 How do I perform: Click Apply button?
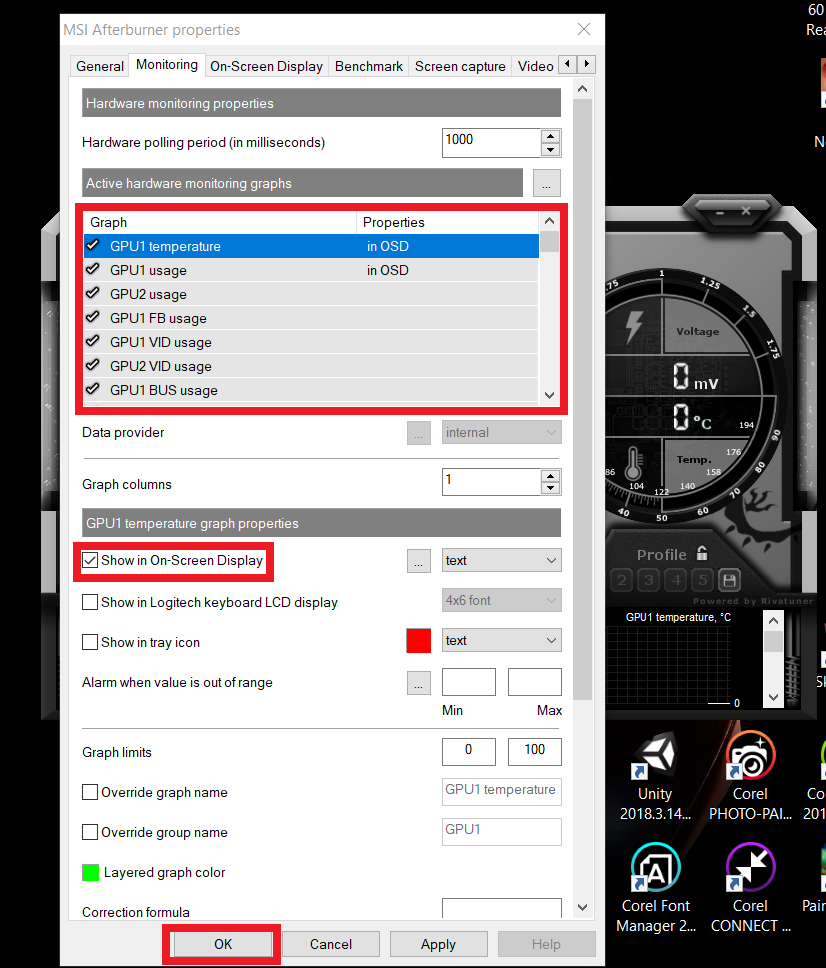[x=438, y=944]
